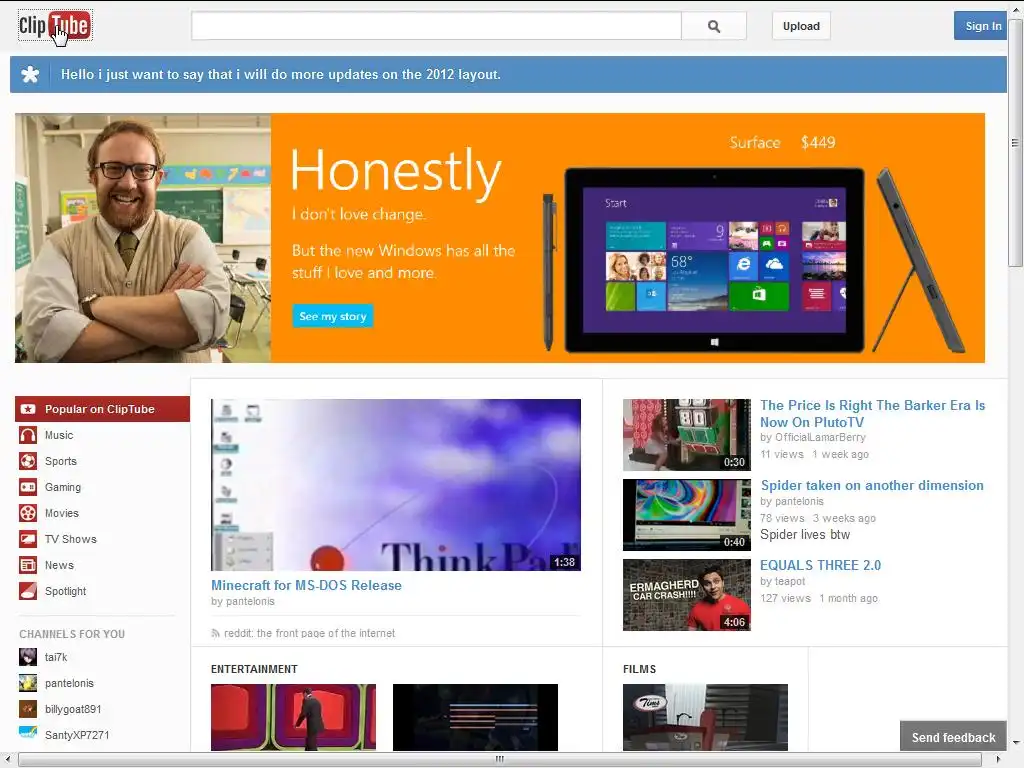The image size is (1024, 768).
Task: Open the Popular on ClipTube section
Action: (x=103, y=409)
